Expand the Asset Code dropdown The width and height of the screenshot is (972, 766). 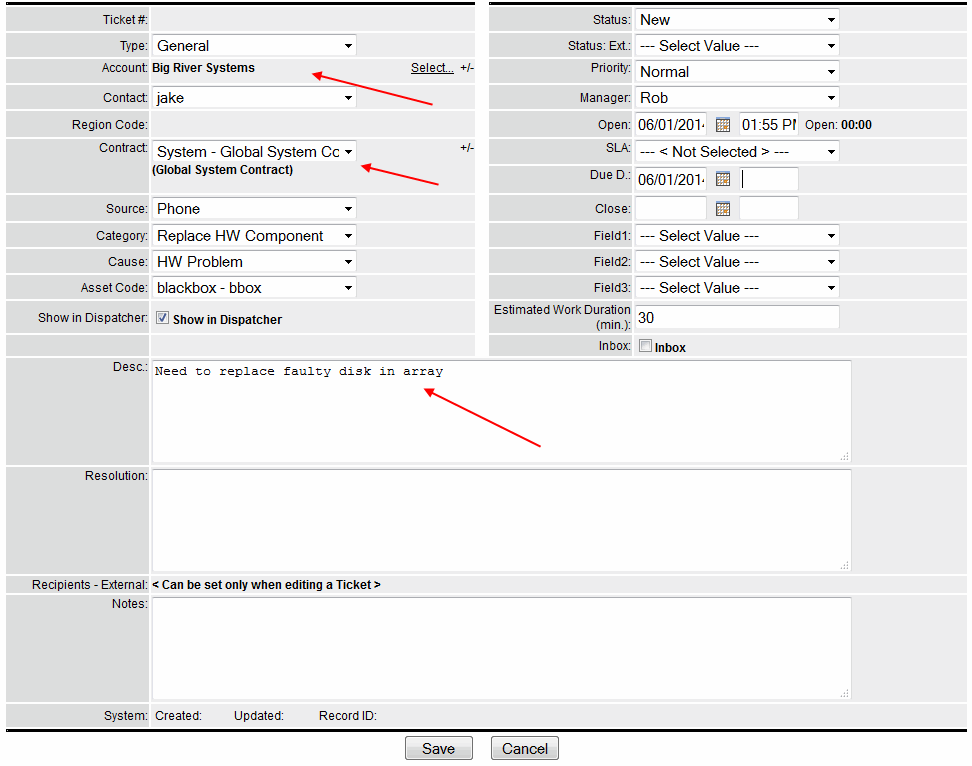point(254,288)
